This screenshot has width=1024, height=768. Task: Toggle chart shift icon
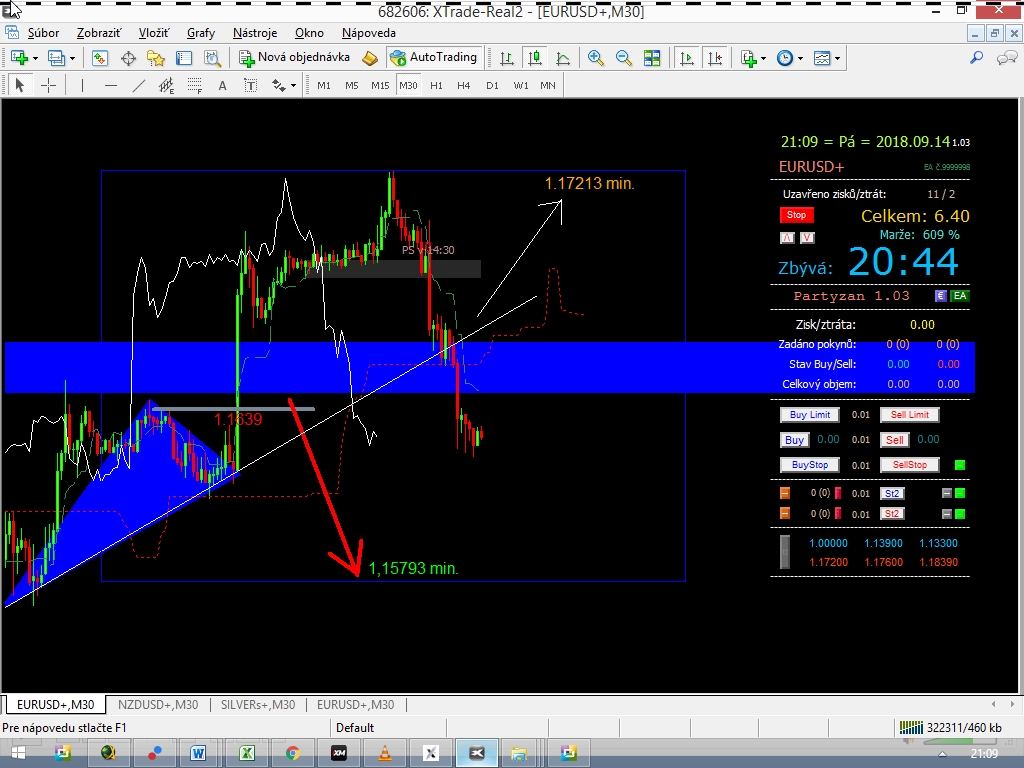(715, 58)
